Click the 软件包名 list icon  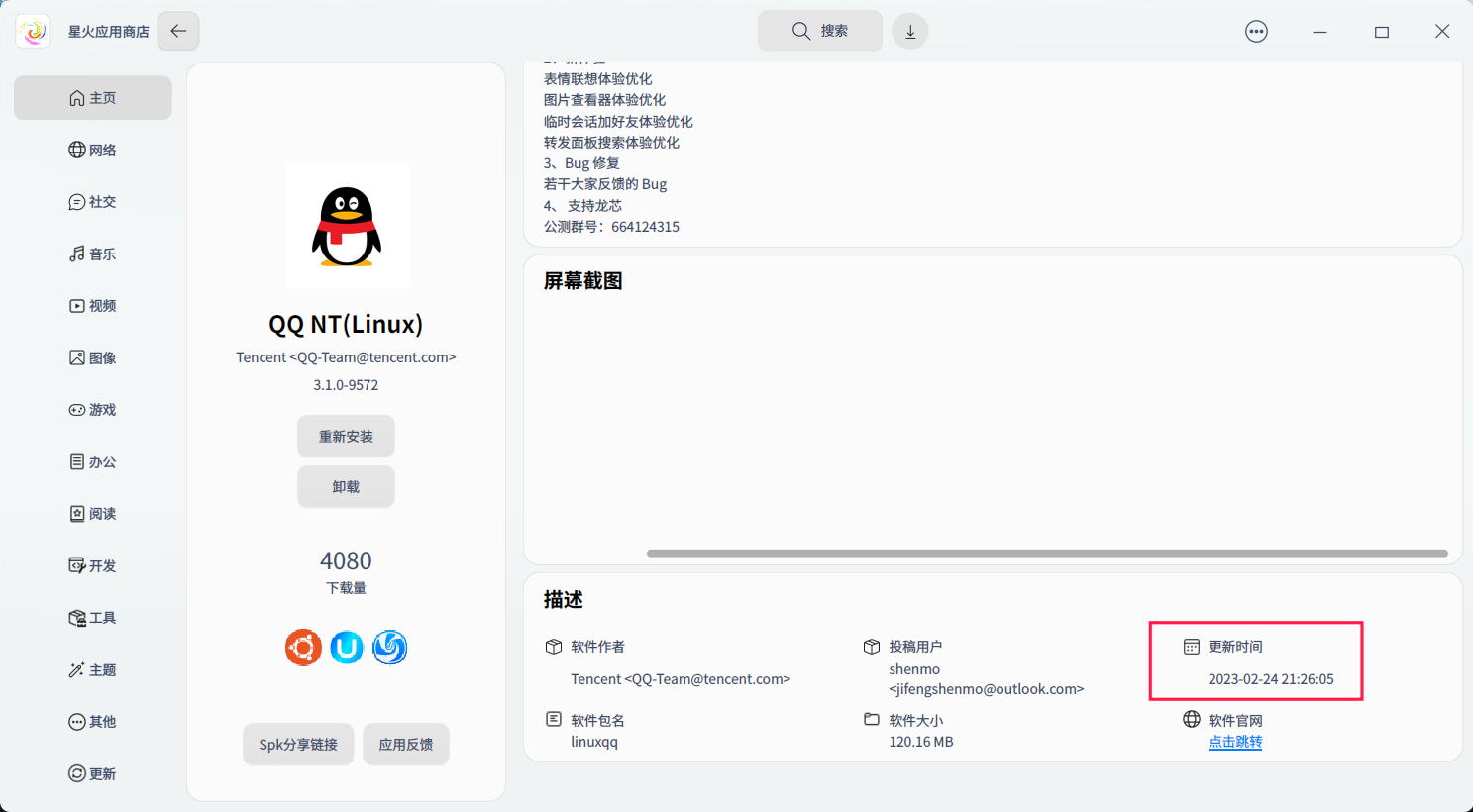(x=554, y=719)
